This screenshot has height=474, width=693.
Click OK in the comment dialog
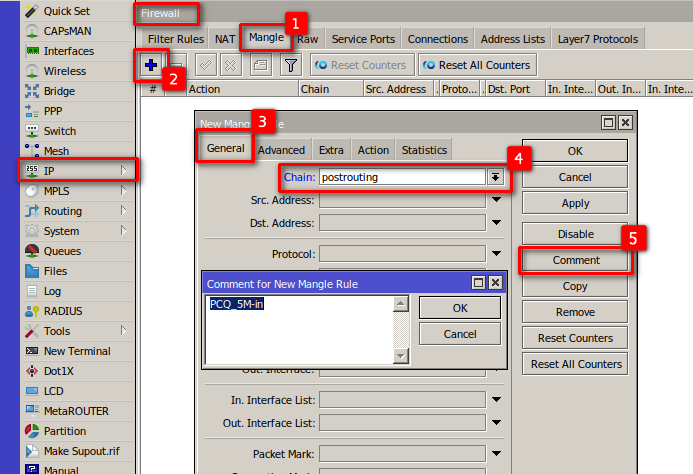tap(460, 307)
